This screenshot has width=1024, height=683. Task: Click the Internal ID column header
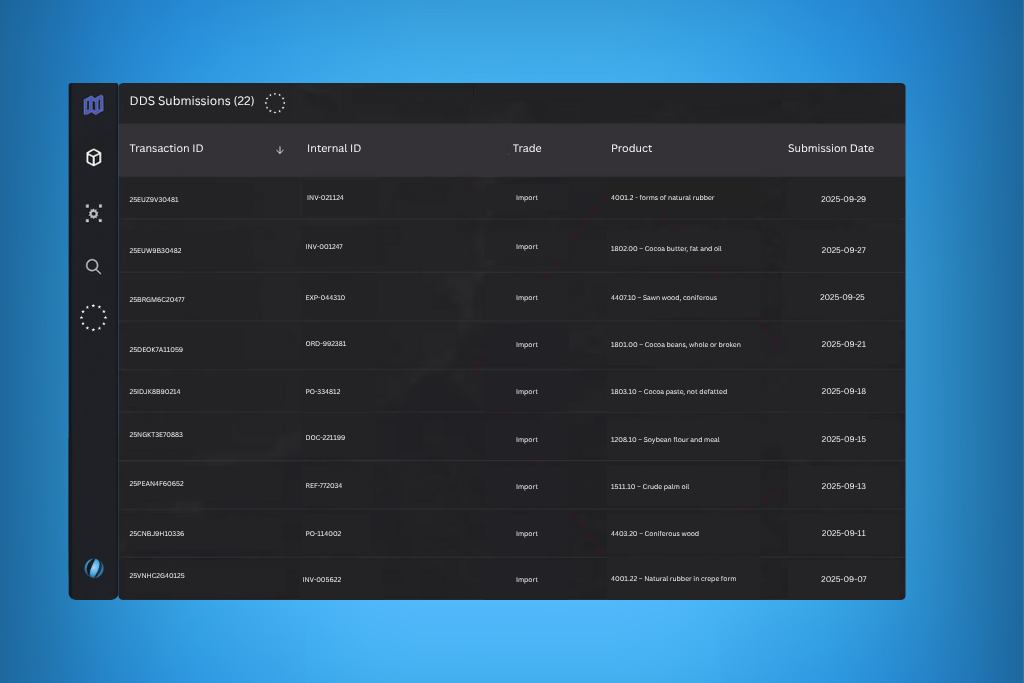click(x=334, y=148)
